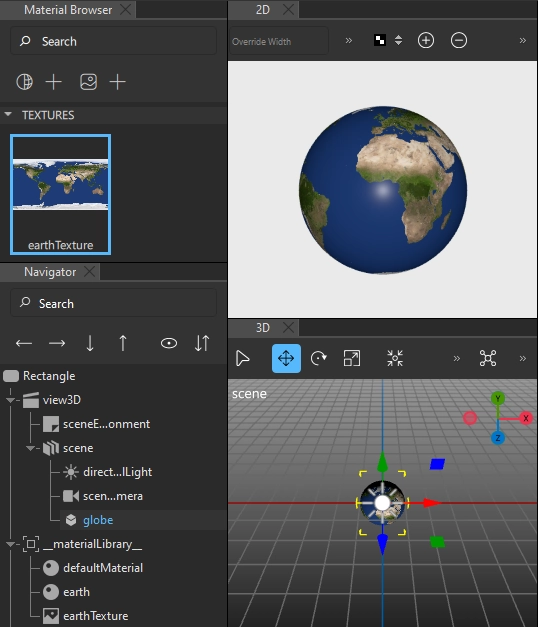Expand hidden 3D toolbar items middle chevron
The width and height of the screenshot is (538, 627).
click(x=457, y=358)
